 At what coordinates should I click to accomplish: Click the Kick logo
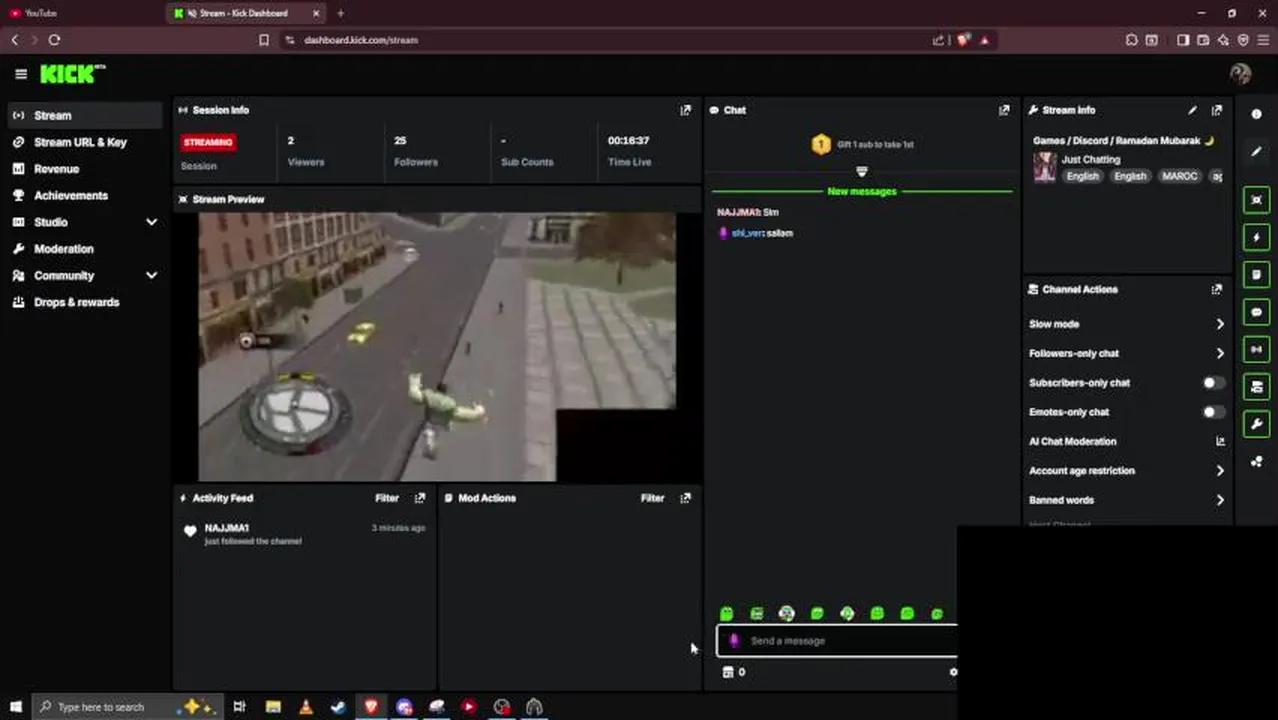tap(72, 74)
